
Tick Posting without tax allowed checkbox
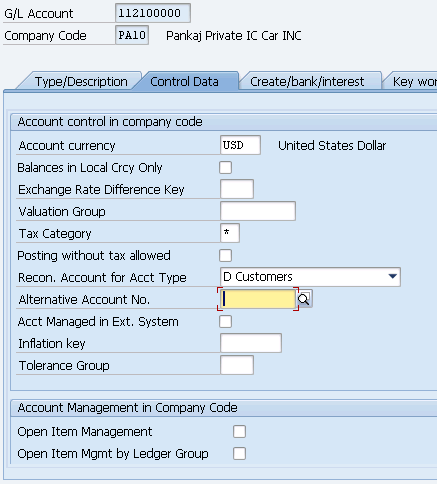(225, 256)
